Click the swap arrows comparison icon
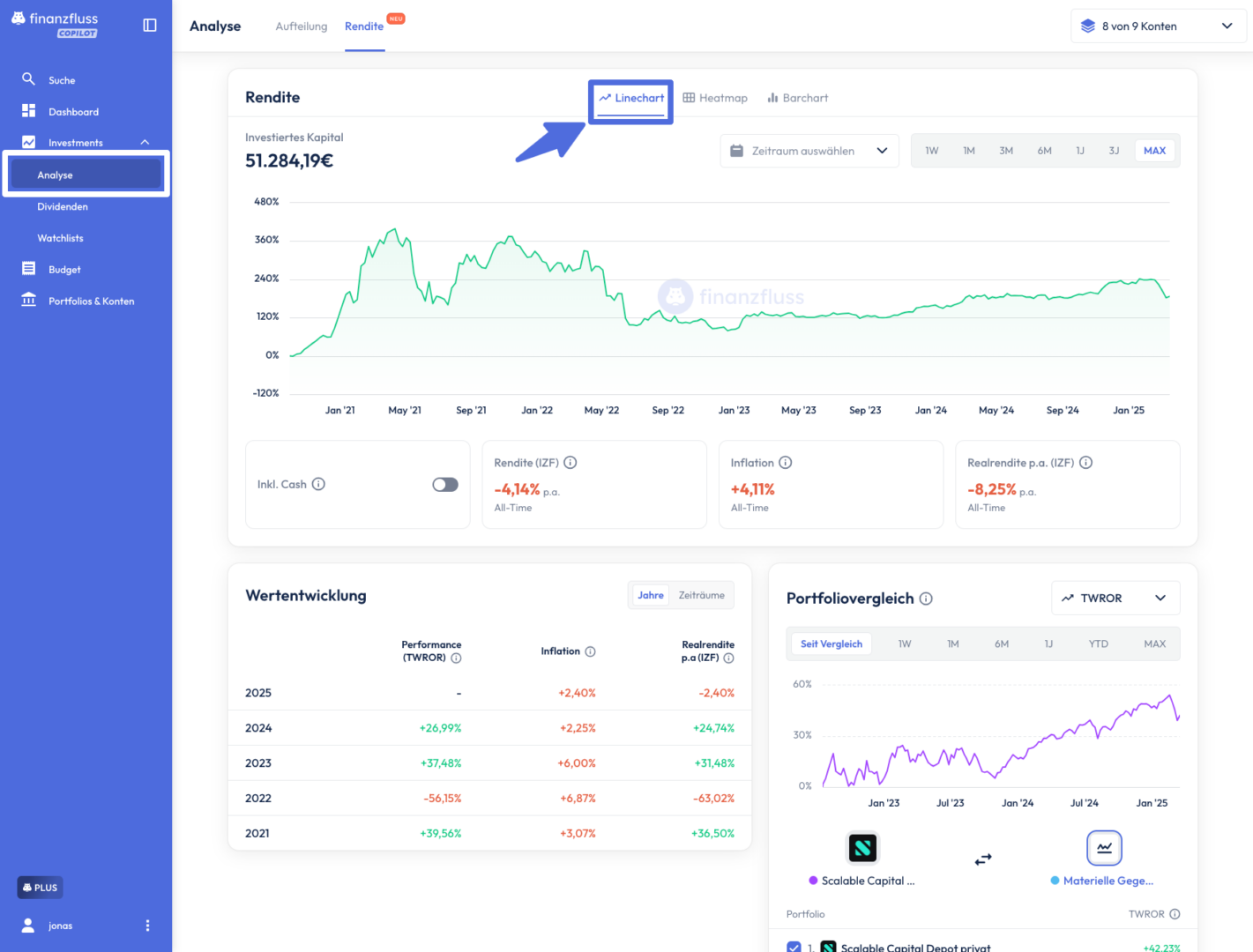Screen dimensions: 1253x952 click(x=983, y=859)
